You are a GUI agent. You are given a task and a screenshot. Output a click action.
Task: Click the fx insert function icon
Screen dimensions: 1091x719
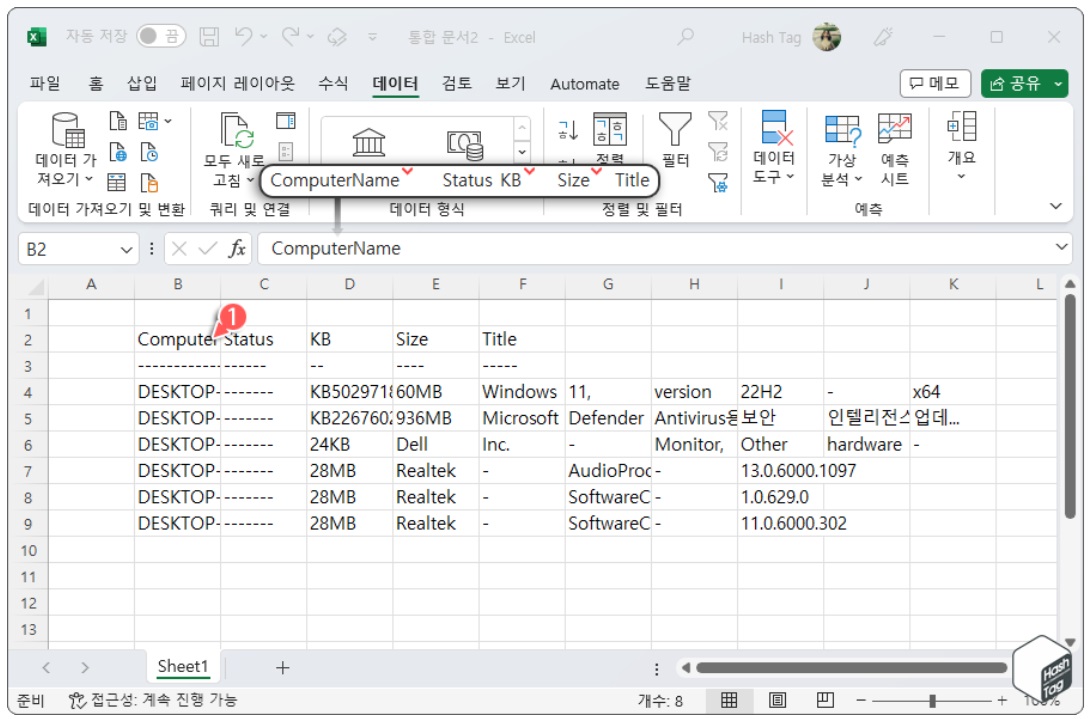coord(237,248)
